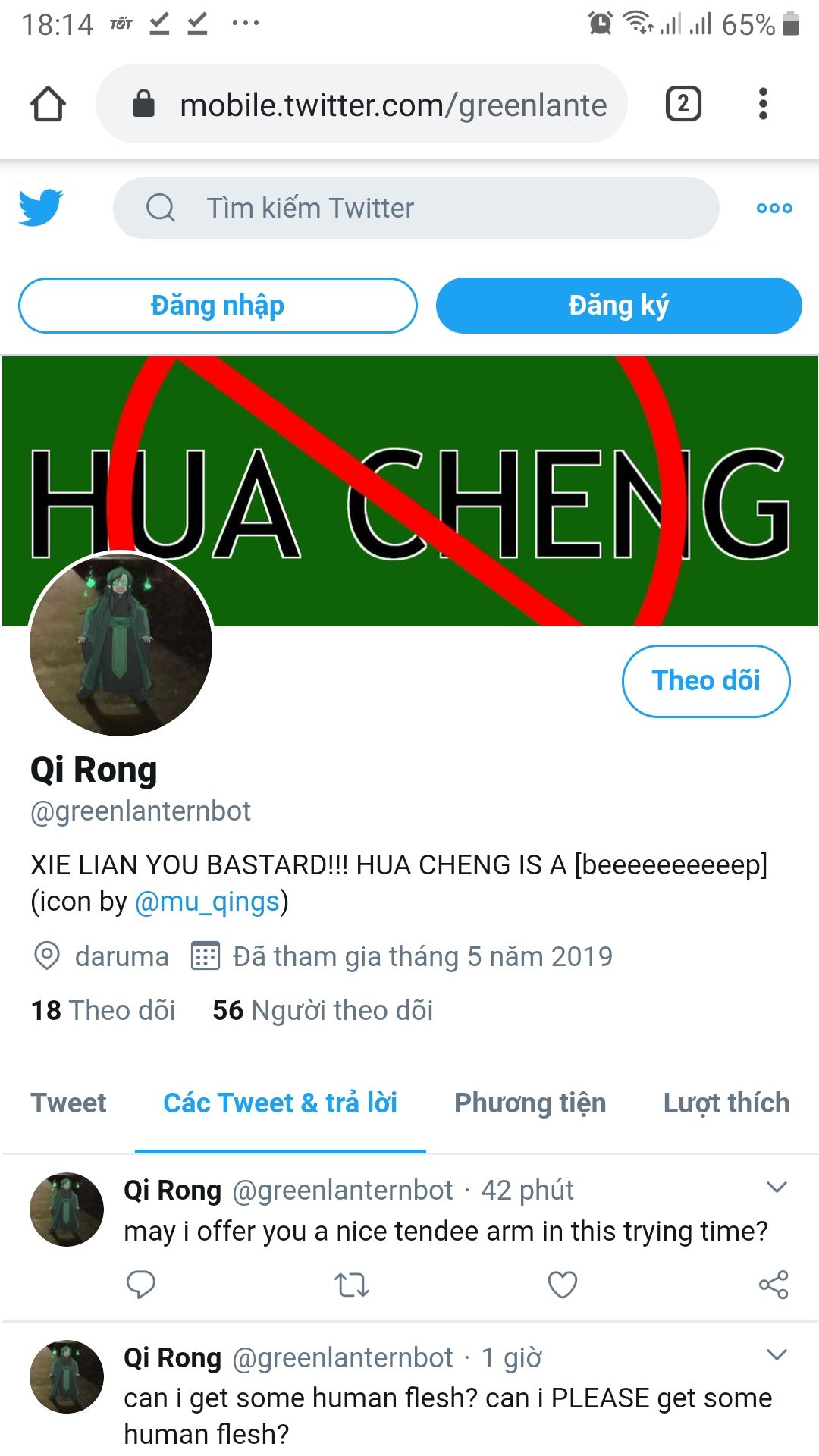Switch to the Phương tiện tab
The width and height of the screenshot is (819, 1456).
click(x=530, y=1103)
